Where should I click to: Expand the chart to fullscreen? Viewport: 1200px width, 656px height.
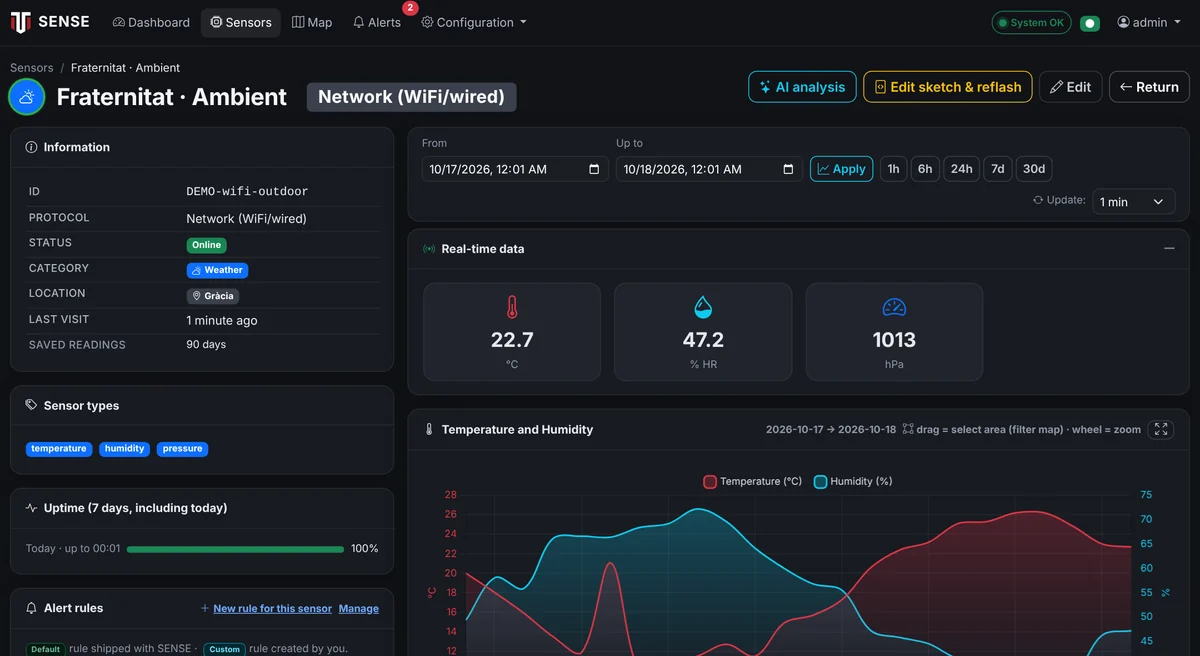[x=1161, y=429]
